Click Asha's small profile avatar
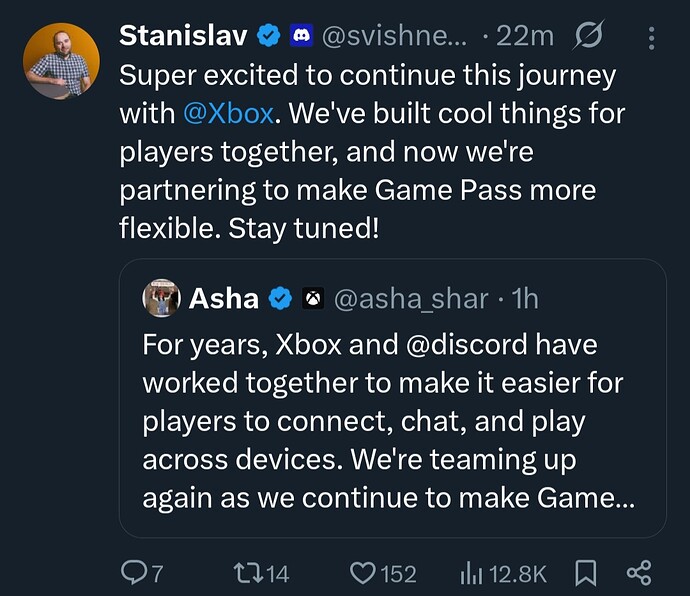The width and height of the screenshot is (690, 596). coord(161,298)
